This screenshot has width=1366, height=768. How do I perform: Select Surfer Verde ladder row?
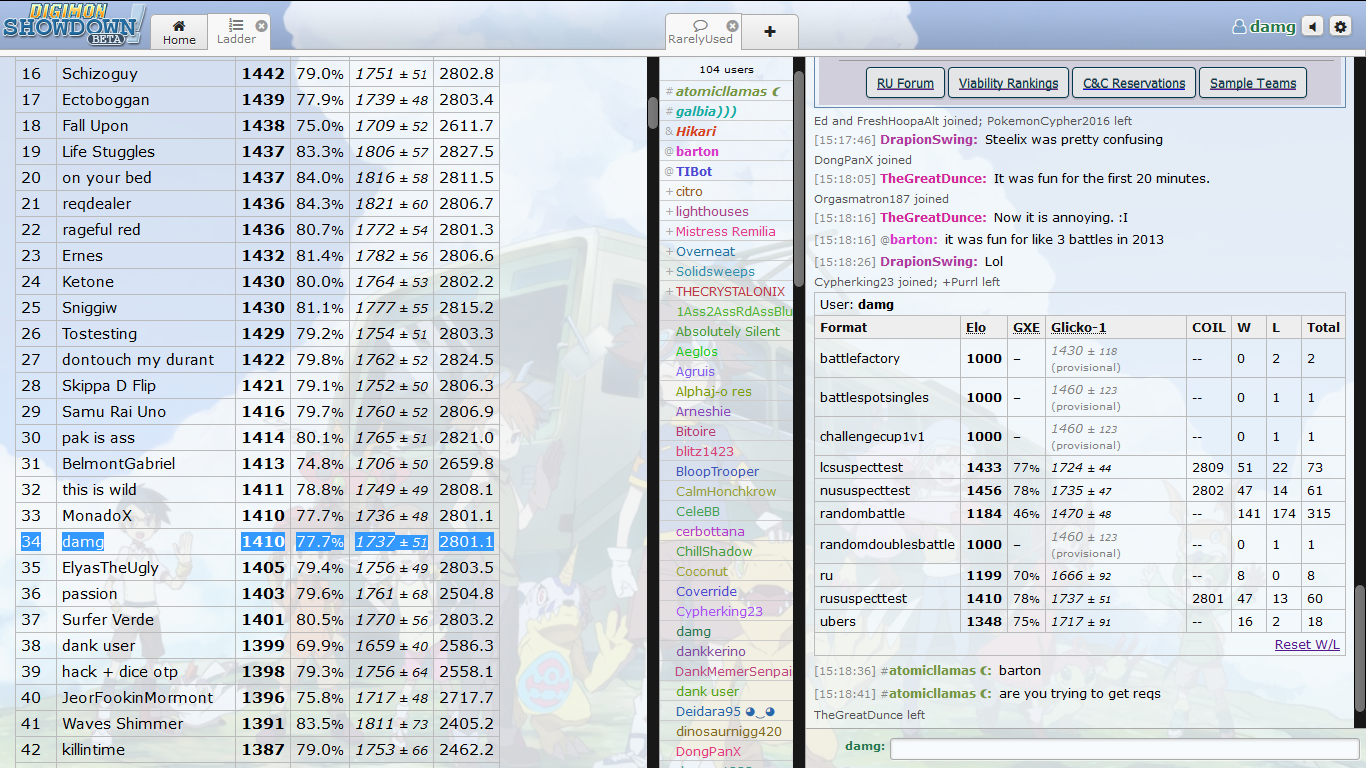tap(257, 620)
